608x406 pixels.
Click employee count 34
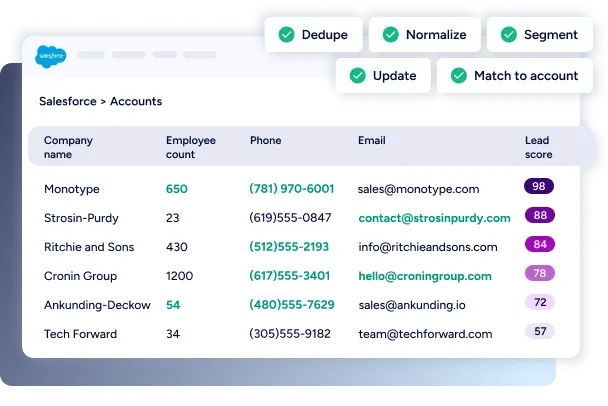pos(173,334)
